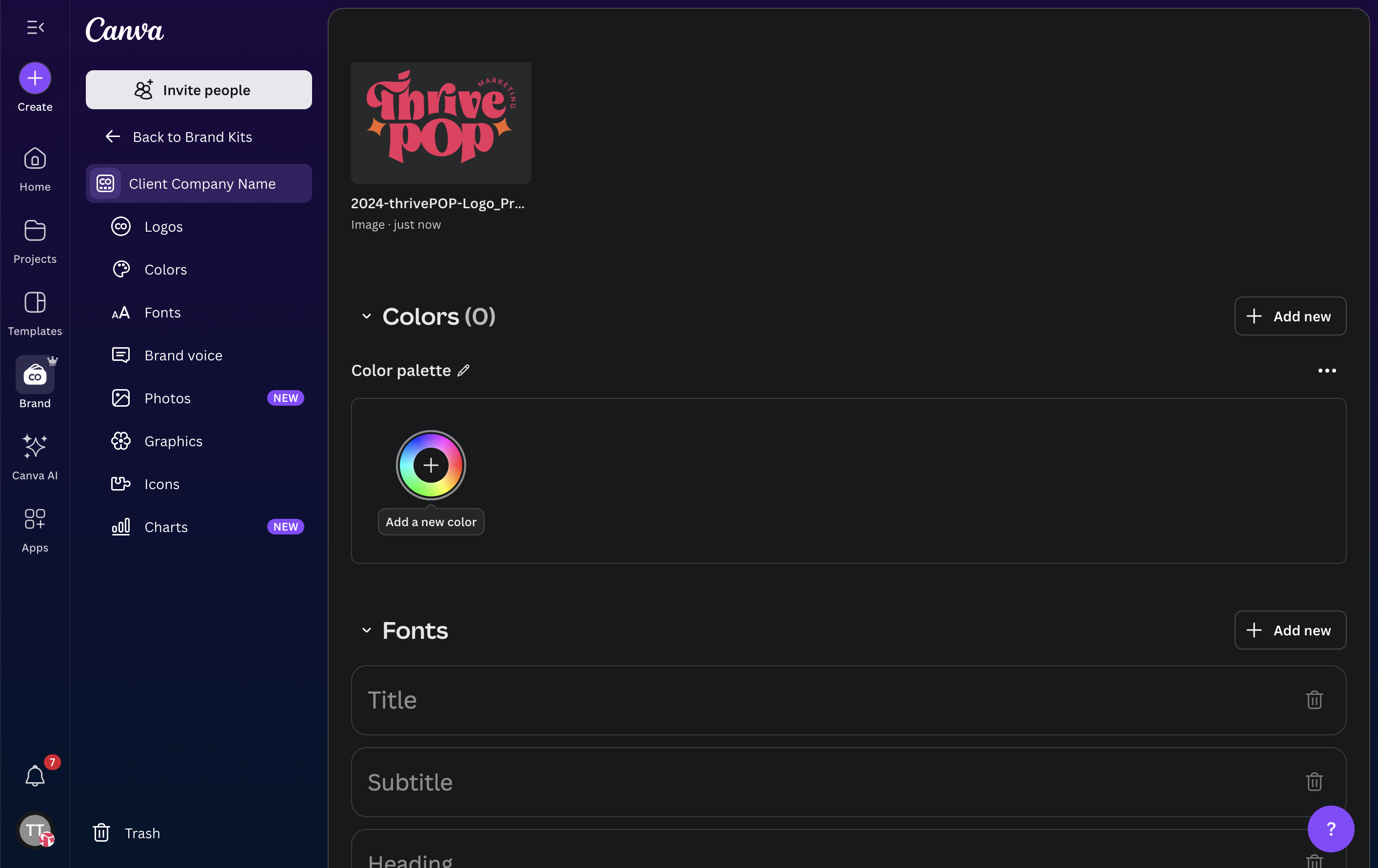The image size is (1378, 868).
Task: Open notifications bell with 7 badge
Action: pyautogui.click(x=35, y=775)
